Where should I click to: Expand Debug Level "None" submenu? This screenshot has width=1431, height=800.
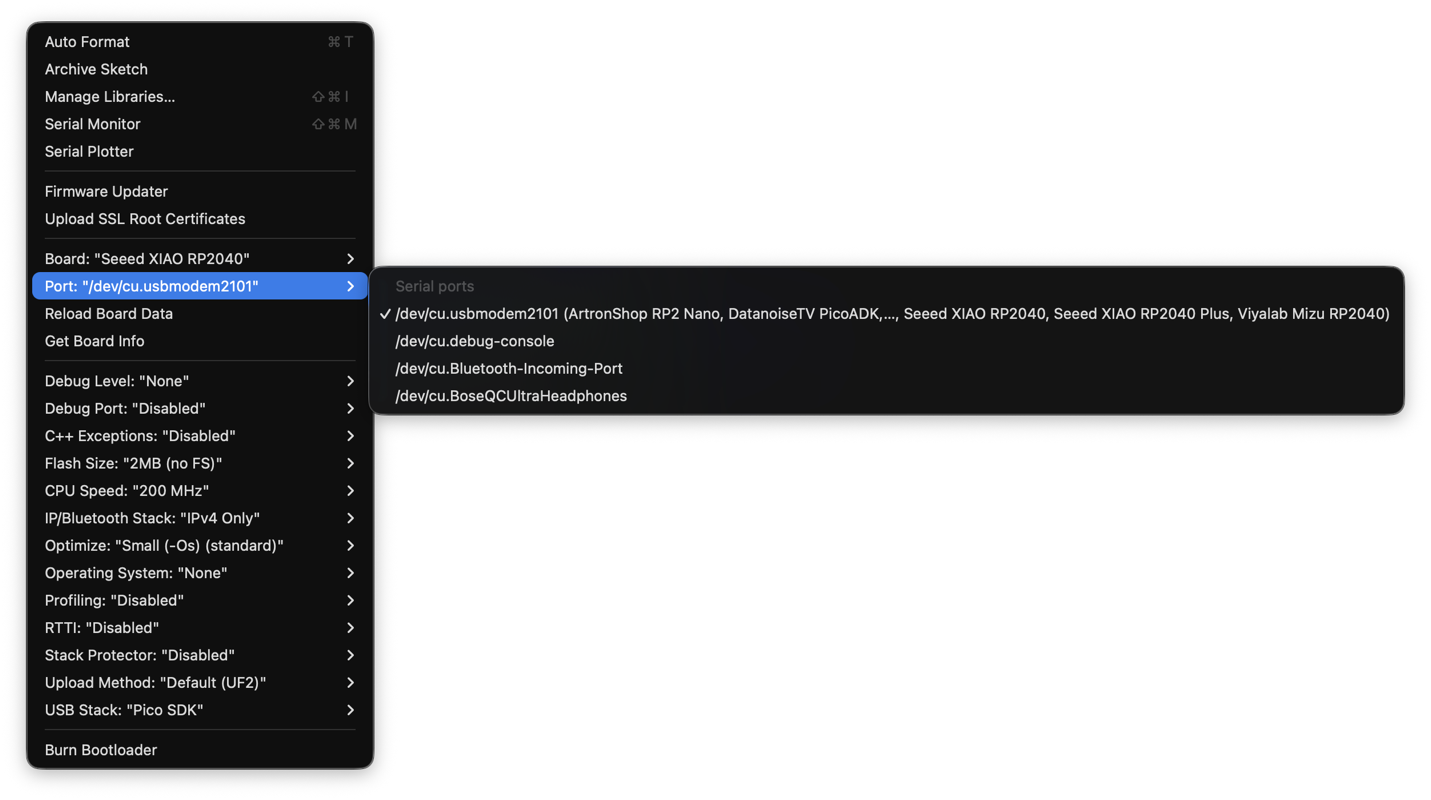(200, 381)
